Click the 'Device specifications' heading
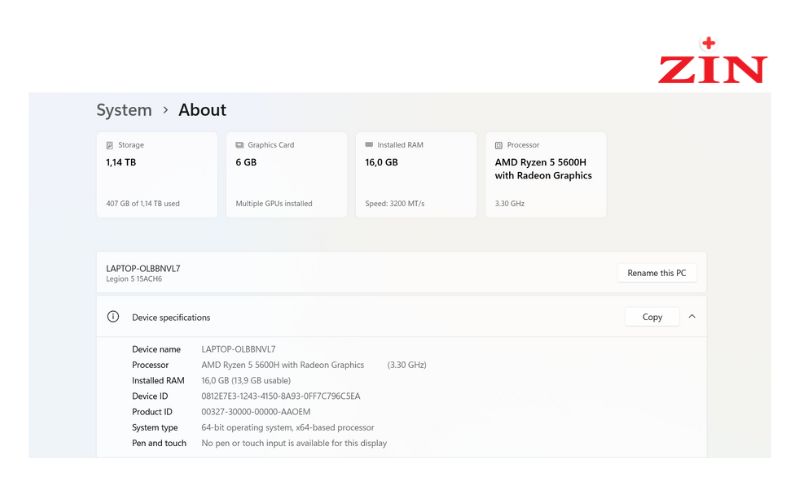Viewport: 800px width, 500px height. (x=171, y=317)
